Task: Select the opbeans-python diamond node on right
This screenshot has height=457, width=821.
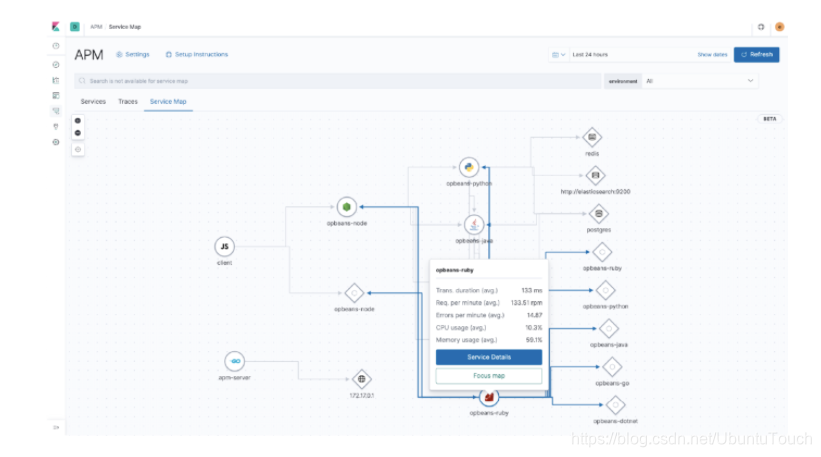Action: pos(605,290)
